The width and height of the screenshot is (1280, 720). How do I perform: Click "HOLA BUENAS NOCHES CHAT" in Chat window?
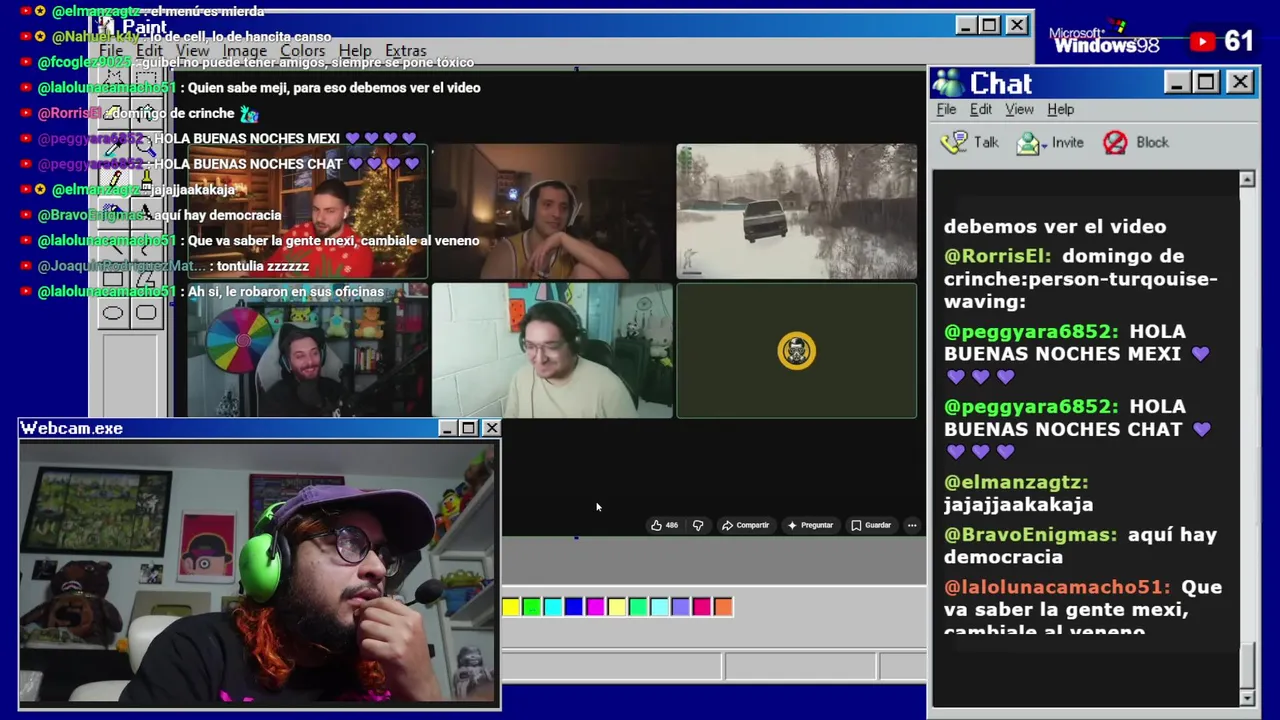(x=1064, y=418)
